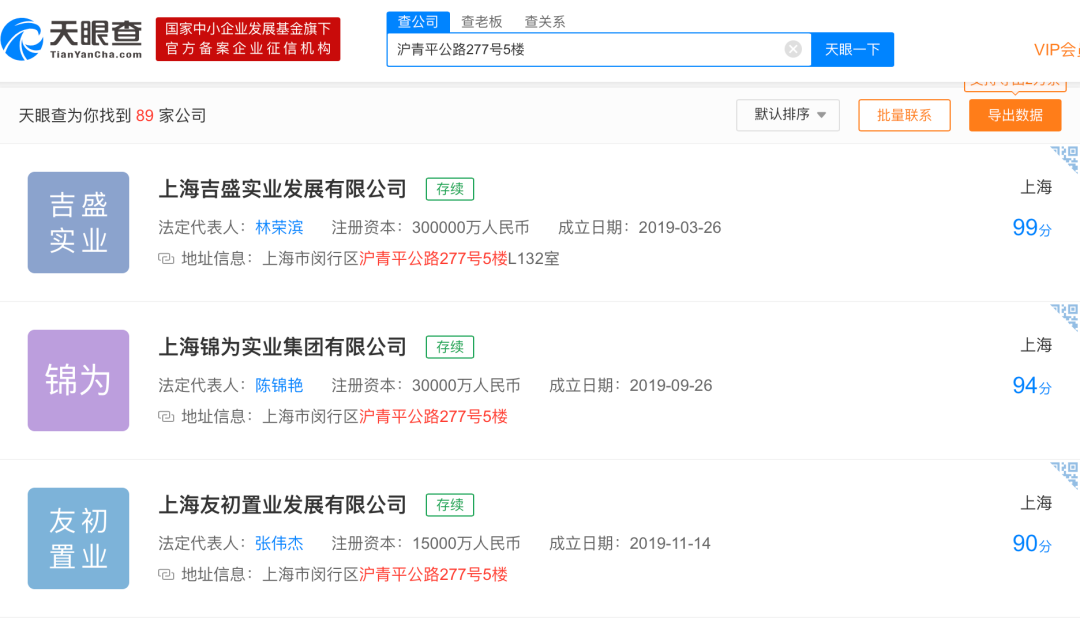Open legal representative 陈锦艳 profile

279,385
